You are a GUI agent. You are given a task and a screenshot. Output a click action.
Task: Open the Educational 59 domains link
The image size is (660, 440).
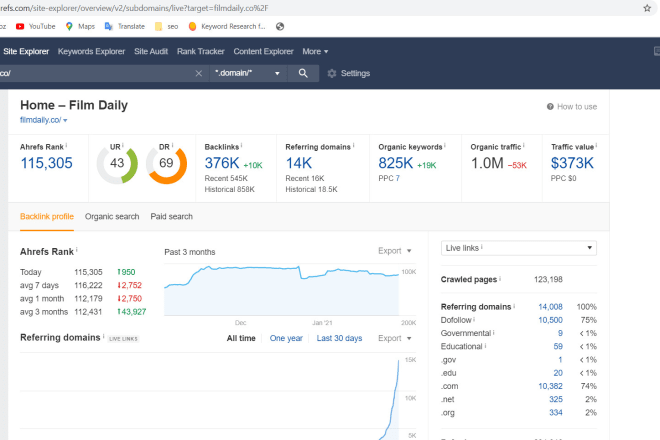558,346
